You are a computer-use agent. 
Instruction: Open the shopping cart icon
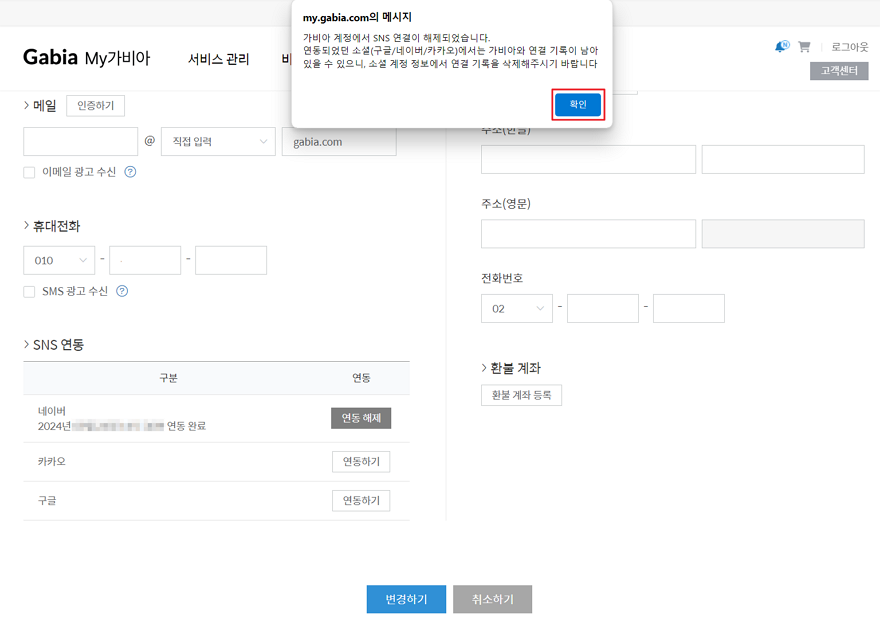click(x=804, y=47)
